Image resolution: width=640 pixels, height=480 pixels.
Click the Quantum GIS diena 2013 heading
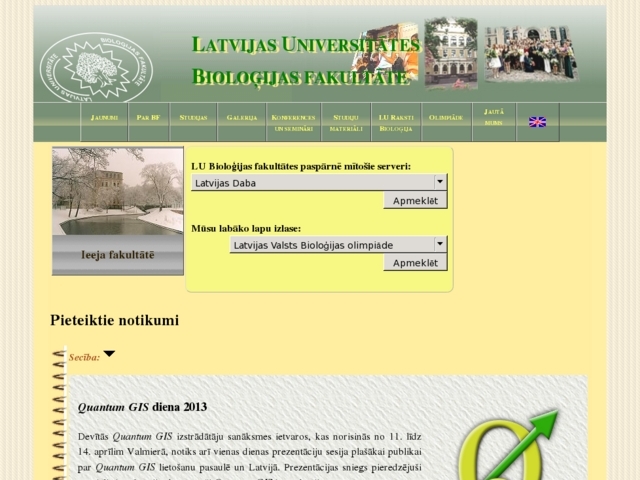[142, 407]
